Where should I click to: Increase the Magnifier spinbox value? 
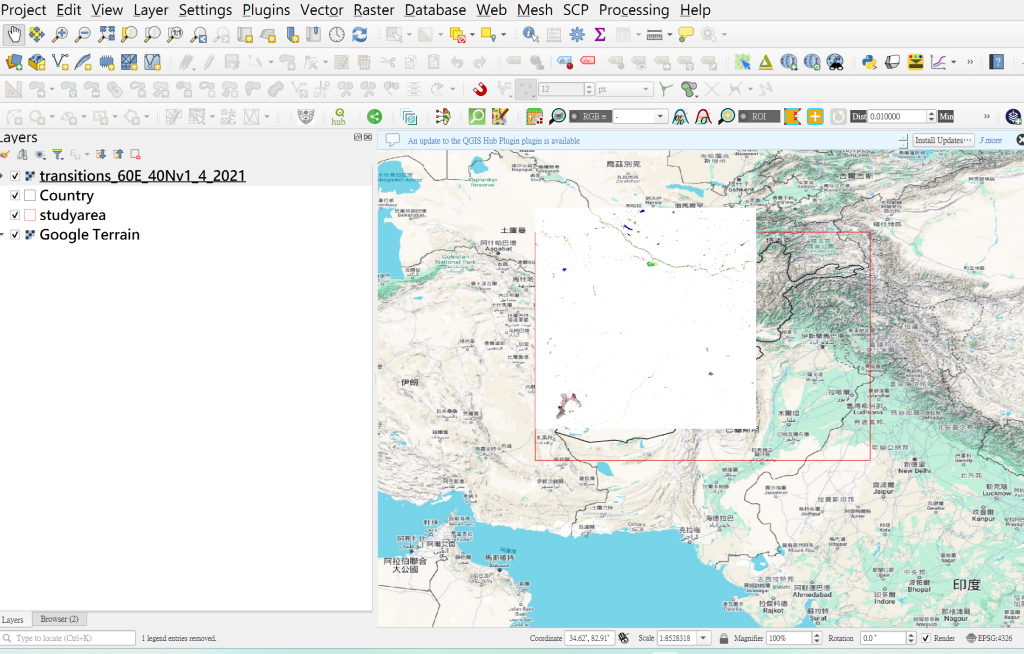pos(816,635)
